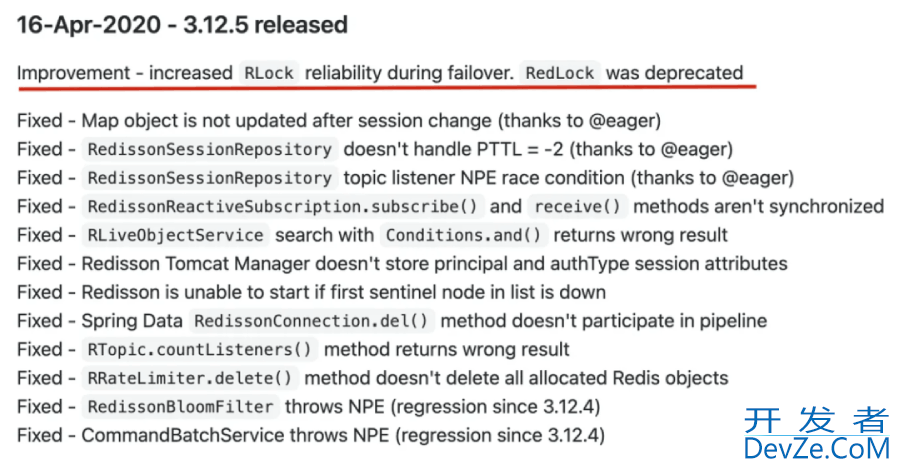The image size is (900, 470).
Task: Click the RedissonConnection.del() code tag
Action: coord(311,321)
